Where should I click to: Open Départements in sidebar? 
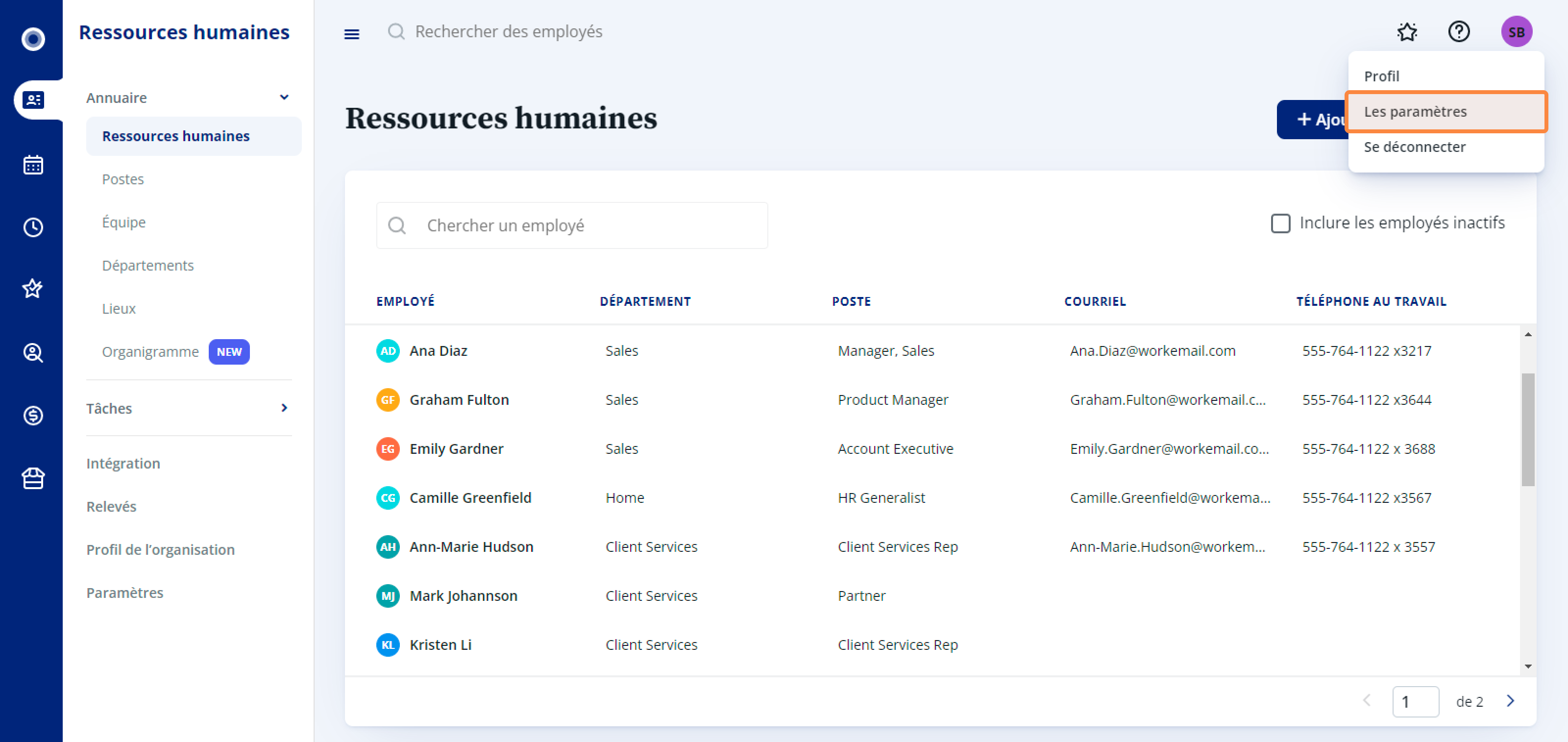coord(148,266)
